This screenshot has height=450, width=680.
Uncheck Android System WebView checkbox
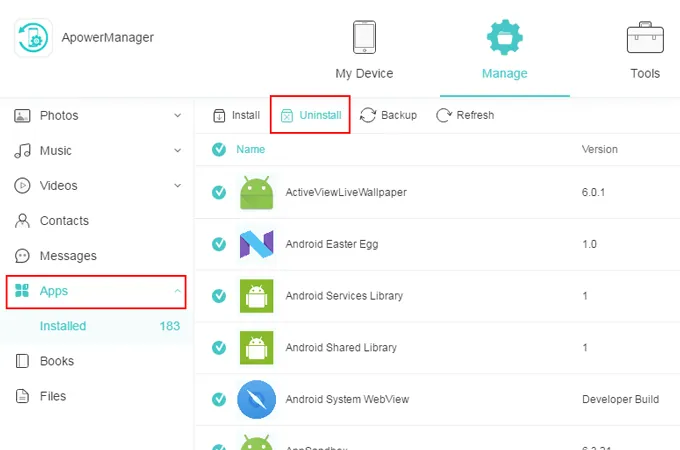pos(219,399)
